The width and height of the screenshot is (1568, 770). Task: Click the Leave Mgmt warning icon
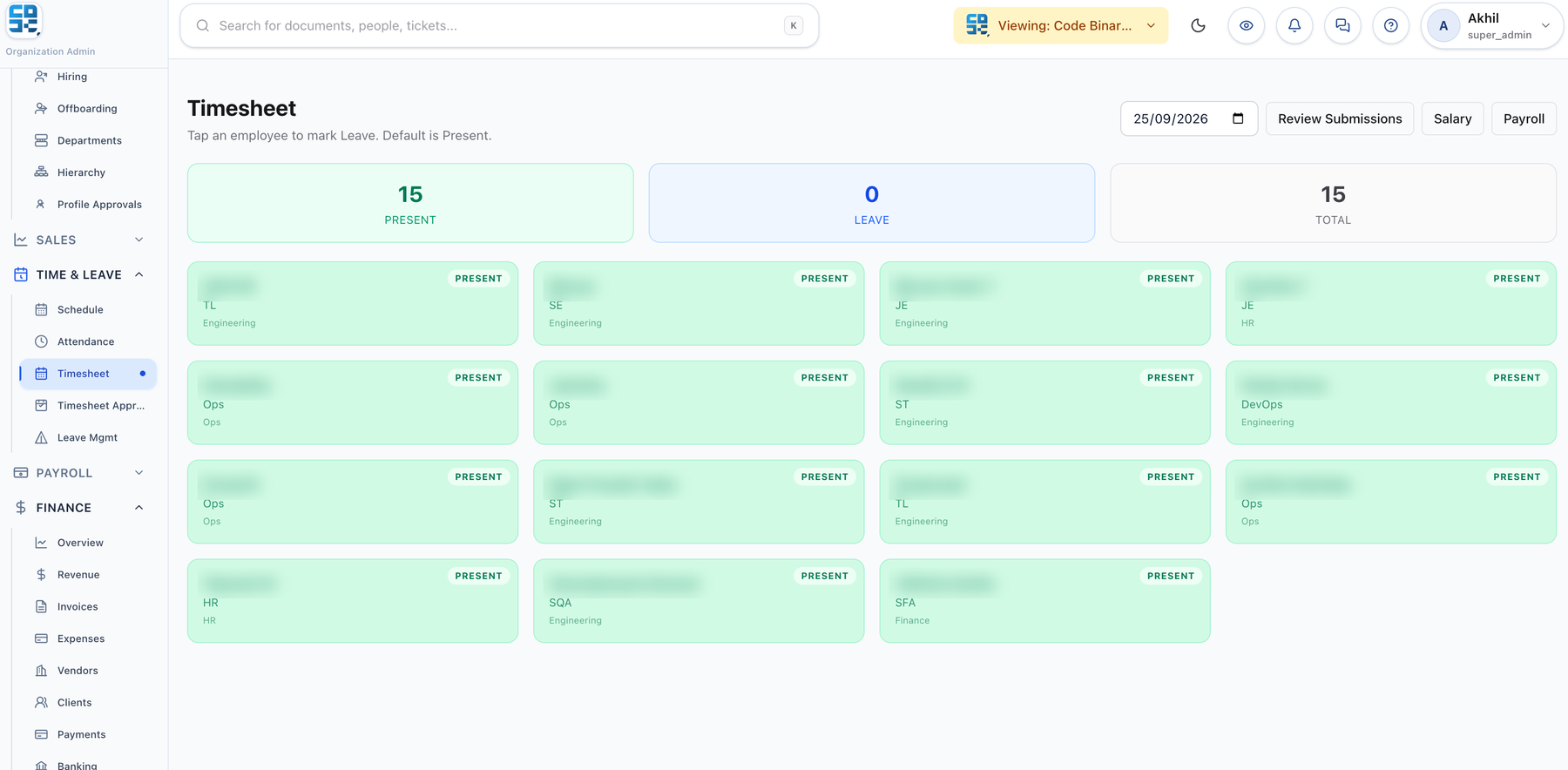[x=41, y=438]
